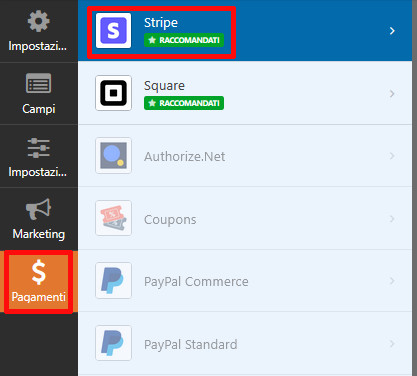The image size is (417, 376).
Task: Expand the Authorize.Net row chevron
Action: (392, 156)
